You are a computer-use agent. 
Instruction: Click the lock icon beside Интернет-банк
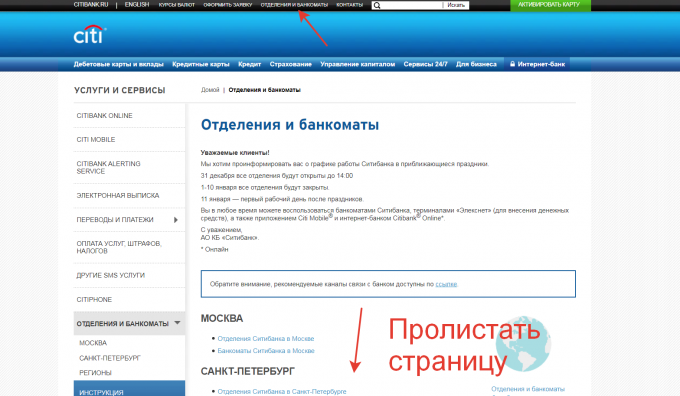click(x=512, y=64)
